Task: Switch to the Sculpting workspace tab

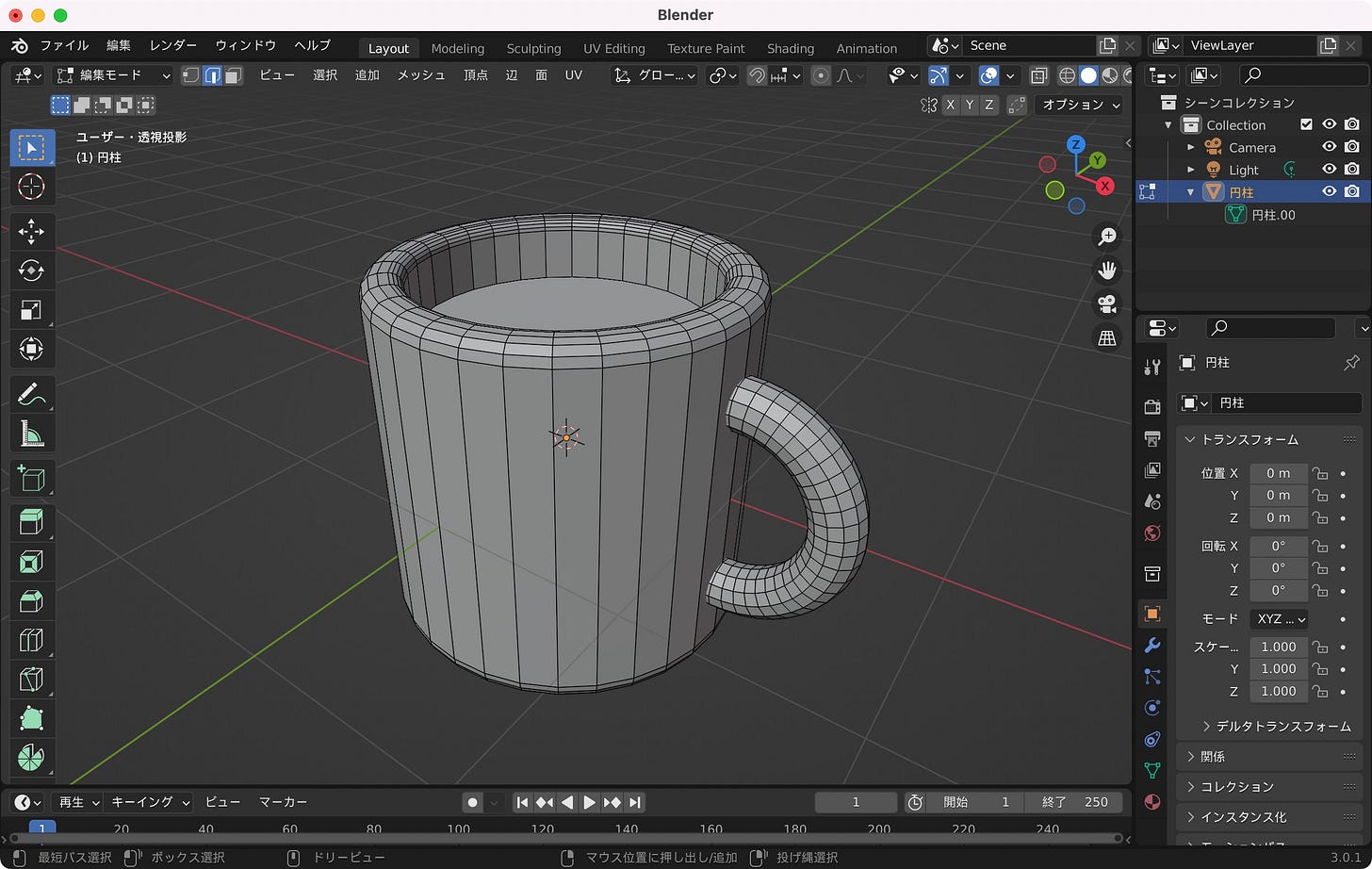Action: pyautogui.click(x=533, y=48)
